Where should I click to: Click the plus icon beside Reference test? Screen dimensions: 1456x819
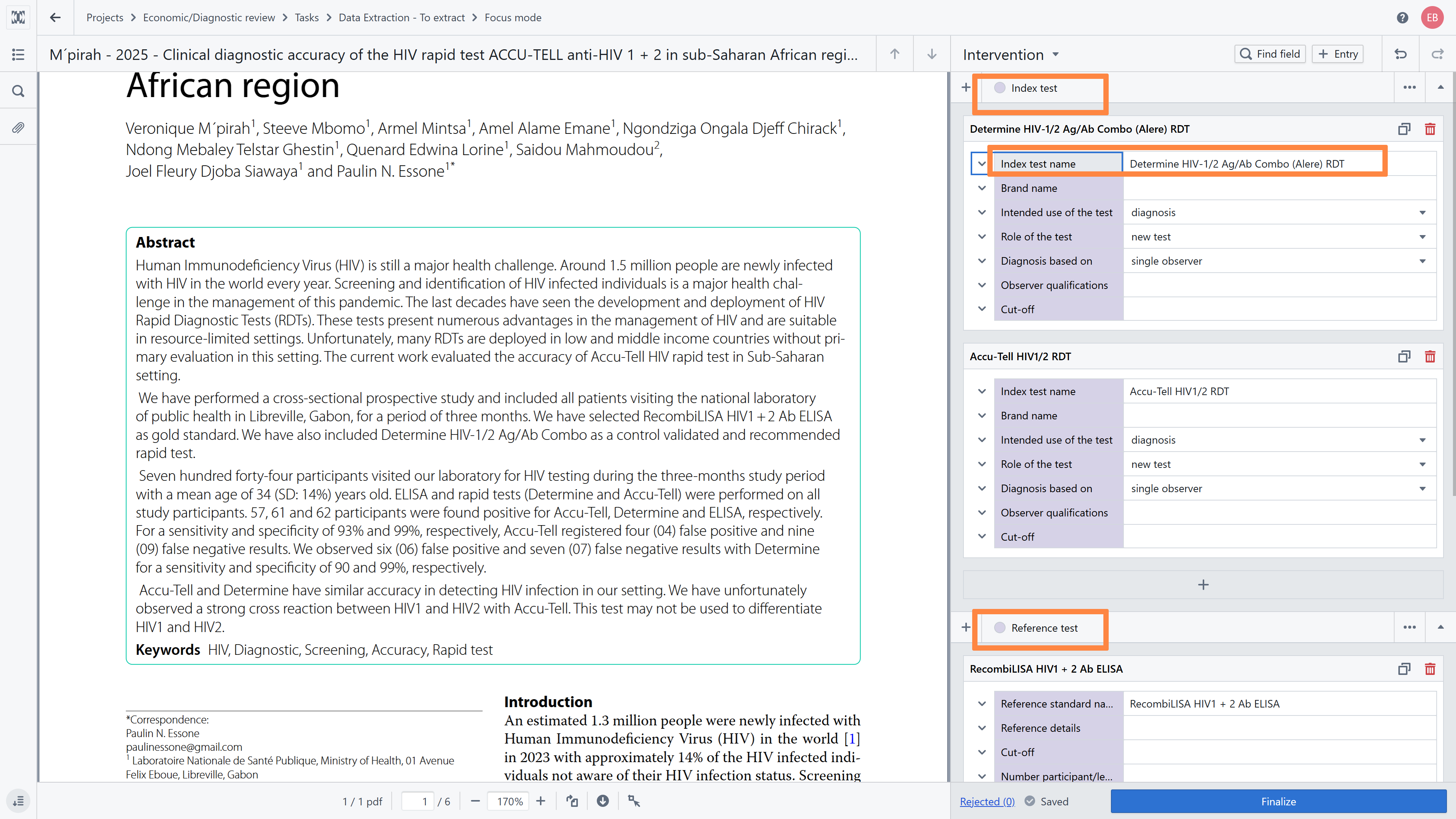pos(966,628)
